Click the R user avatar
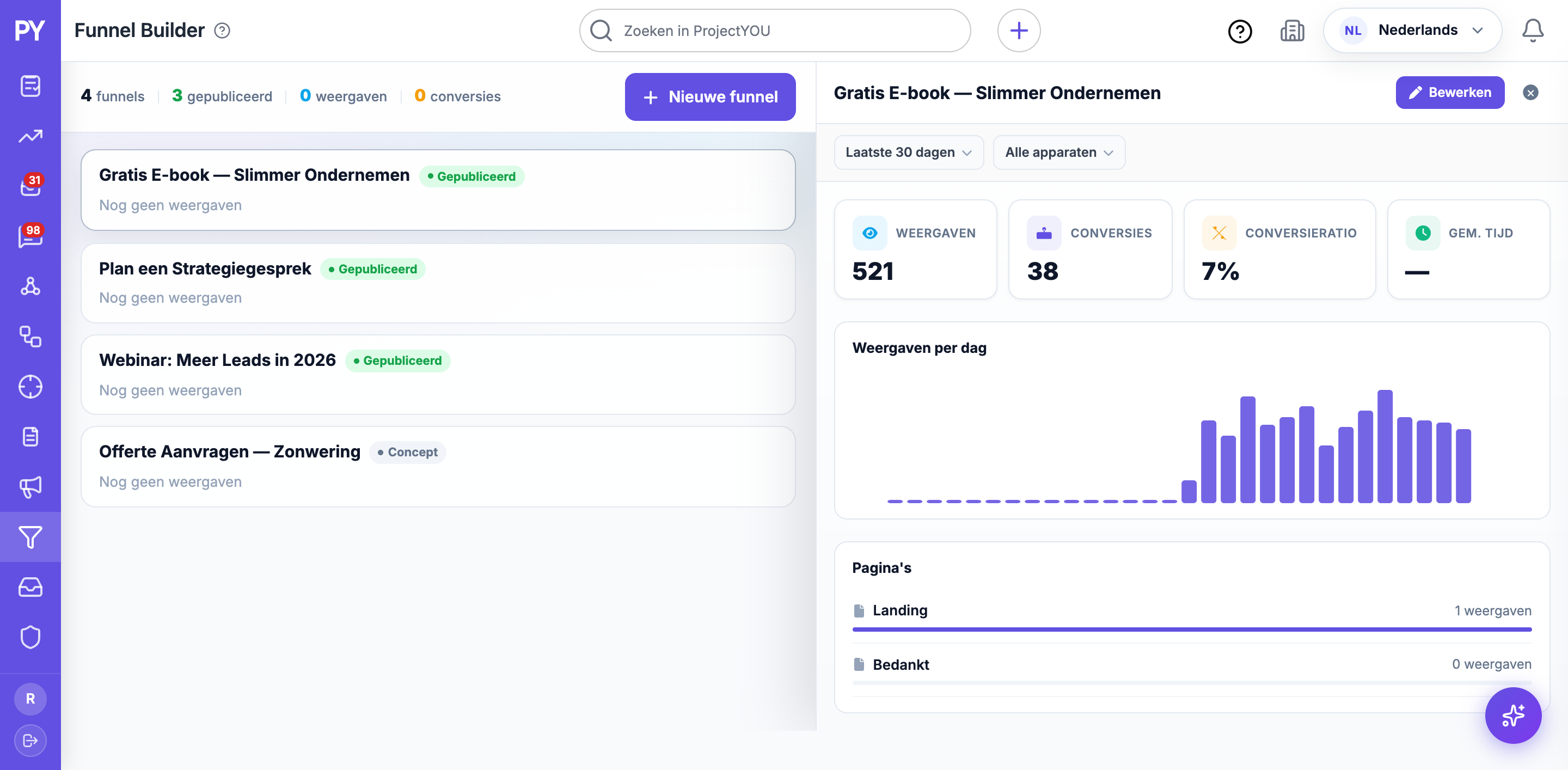Viewport: 1568px width, 770px height. [30, 699]
